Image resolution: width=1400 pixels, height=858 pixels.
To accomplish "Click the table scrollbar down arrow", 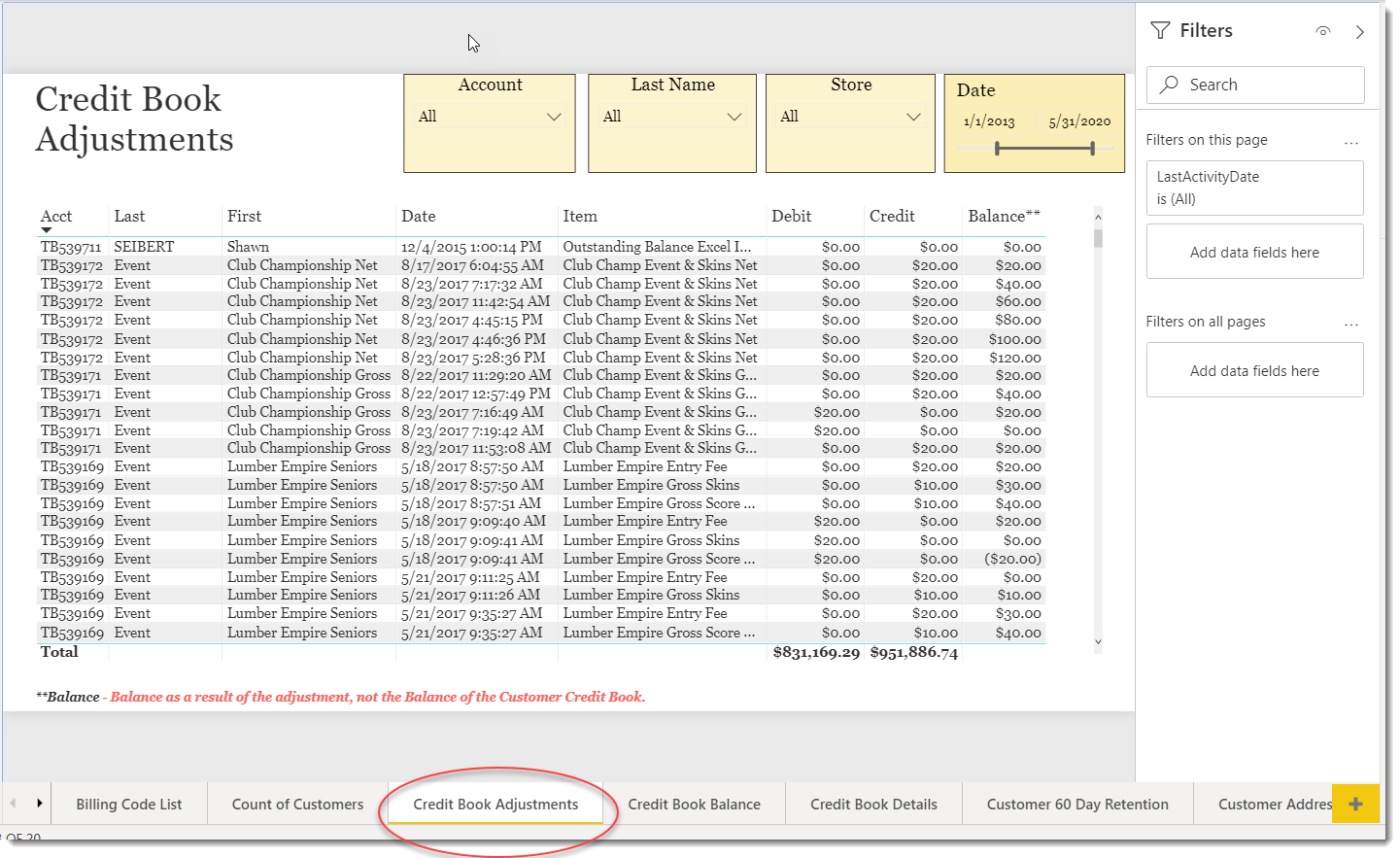I will (1098, 642).
